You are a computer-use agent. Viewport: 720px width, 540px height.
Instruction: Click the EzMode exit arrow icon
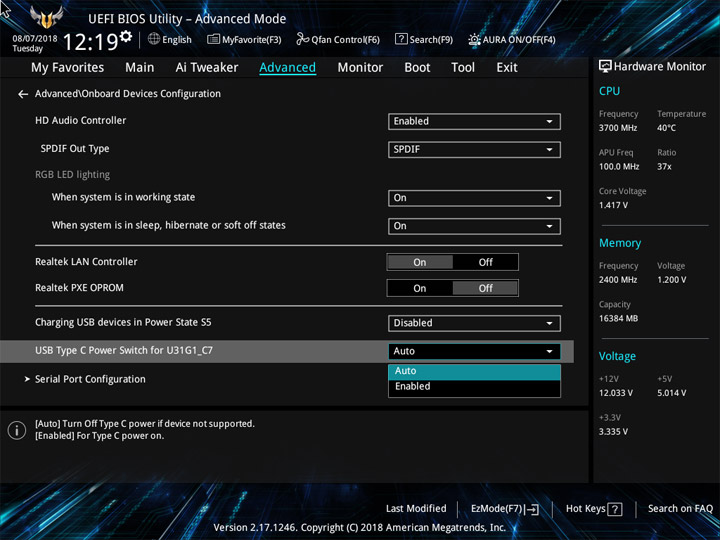532,509
